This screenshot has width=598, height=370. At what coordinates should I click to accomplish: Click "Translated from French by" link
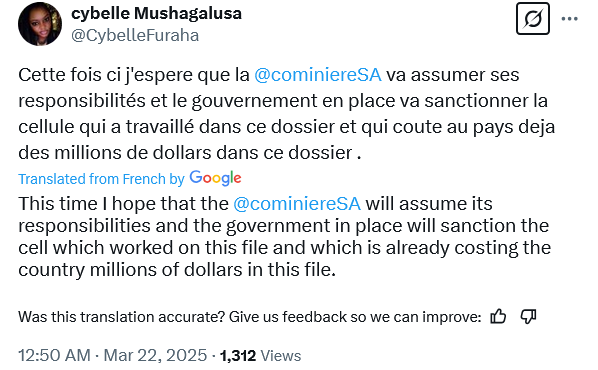coord(101,179)
